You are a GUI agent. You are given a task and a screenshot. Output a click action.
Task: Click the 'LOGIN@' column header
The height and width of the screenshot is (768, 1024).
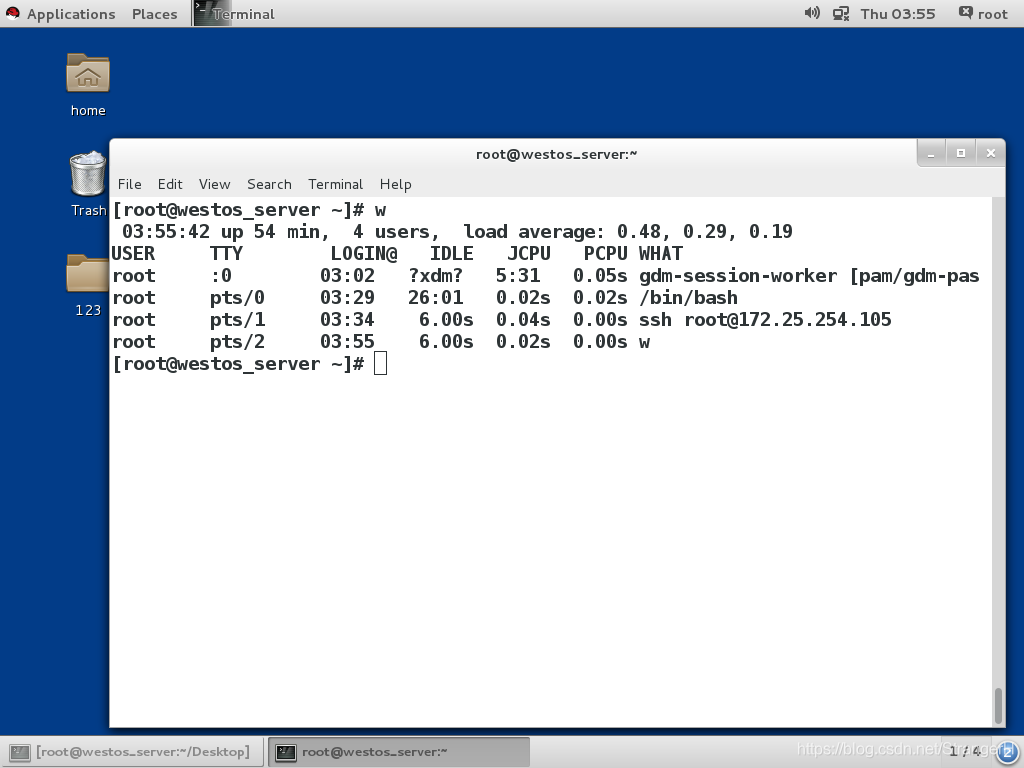point(364,254)
